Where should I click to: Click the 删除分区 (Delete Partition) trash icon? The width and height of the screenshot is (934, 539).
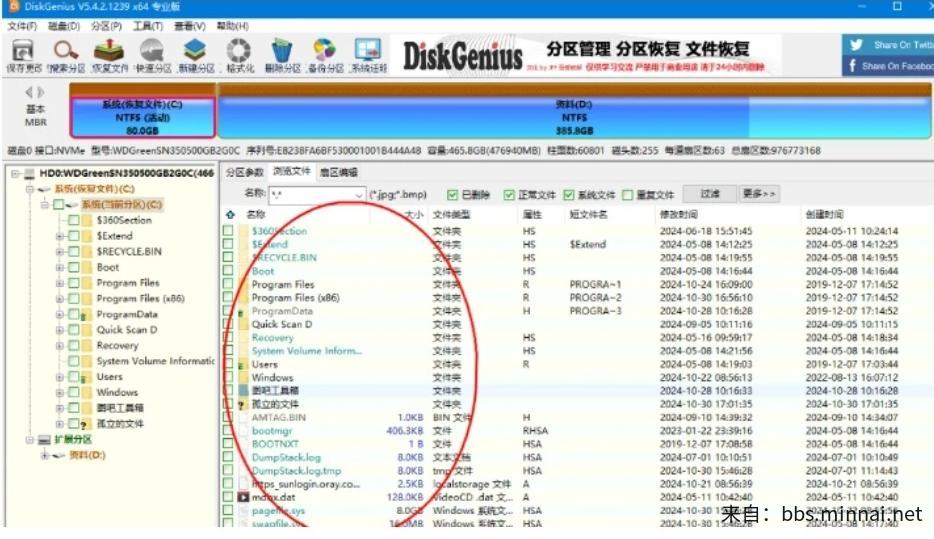click(x=282, y=54)
